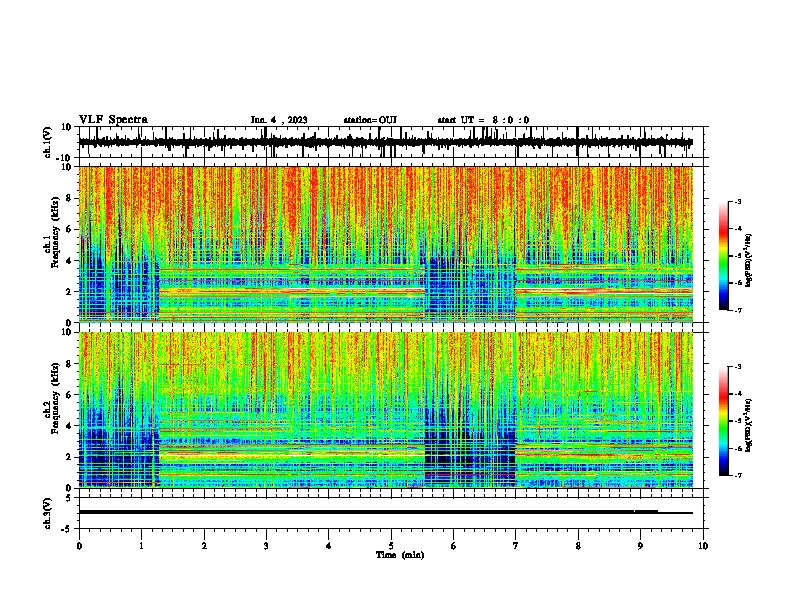Click inside the ch.2 spectrogram panel

[385, 410]
